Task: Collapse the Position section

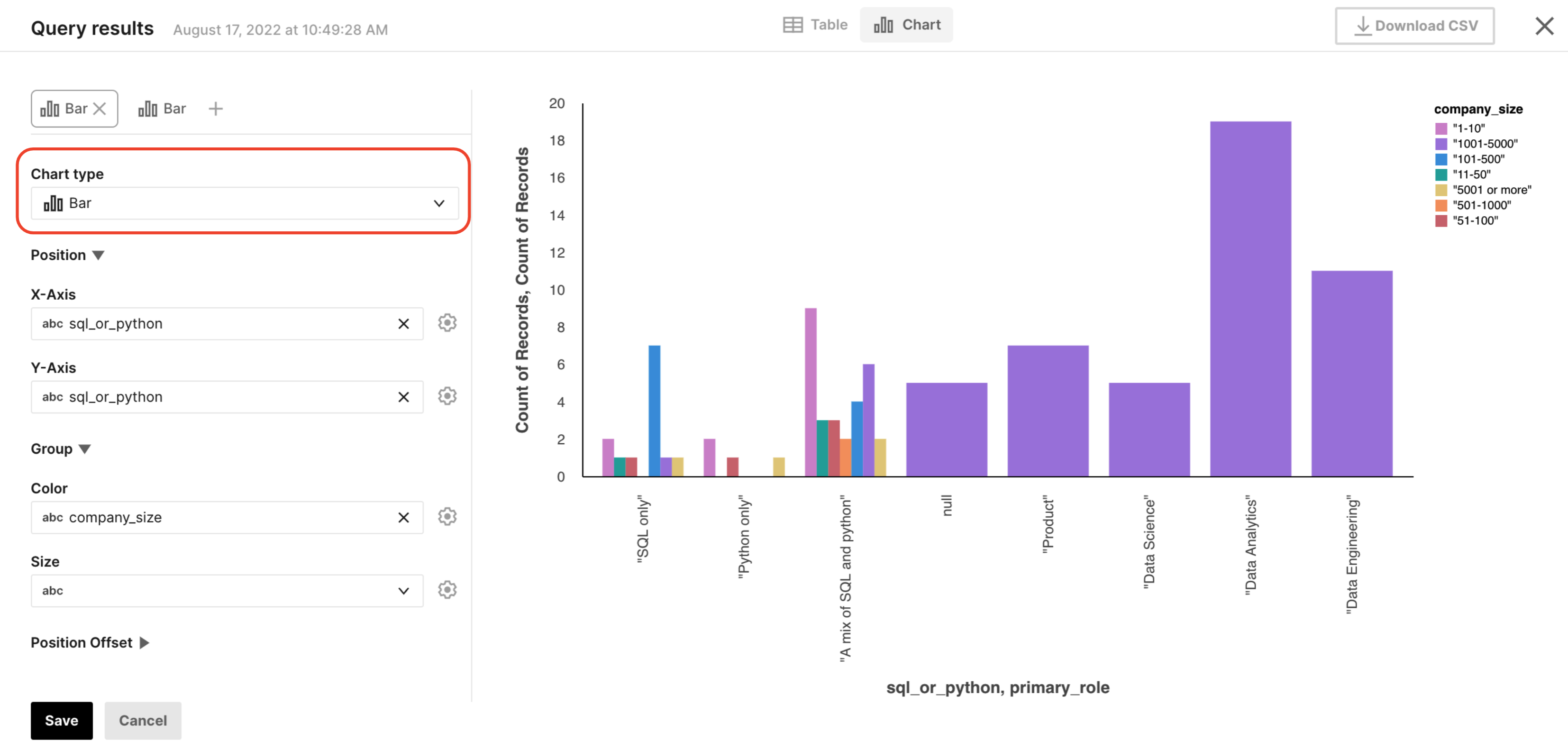Action: 98,255
